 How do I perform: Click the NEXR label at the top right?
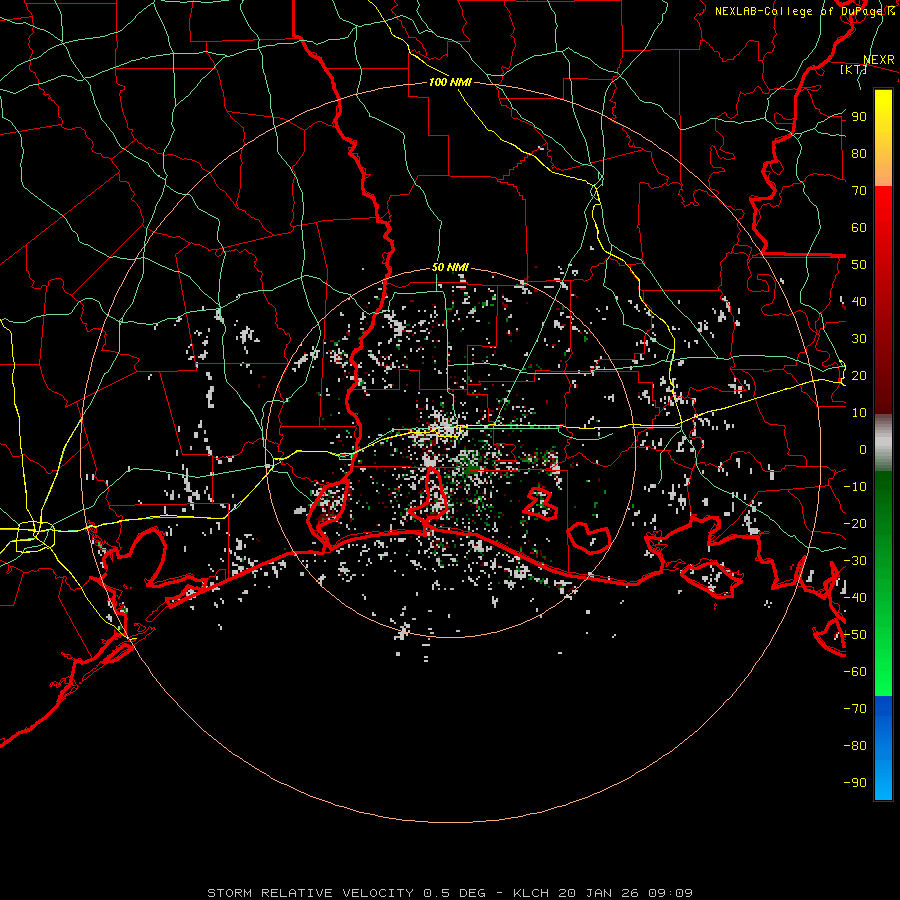pos(879,60)
